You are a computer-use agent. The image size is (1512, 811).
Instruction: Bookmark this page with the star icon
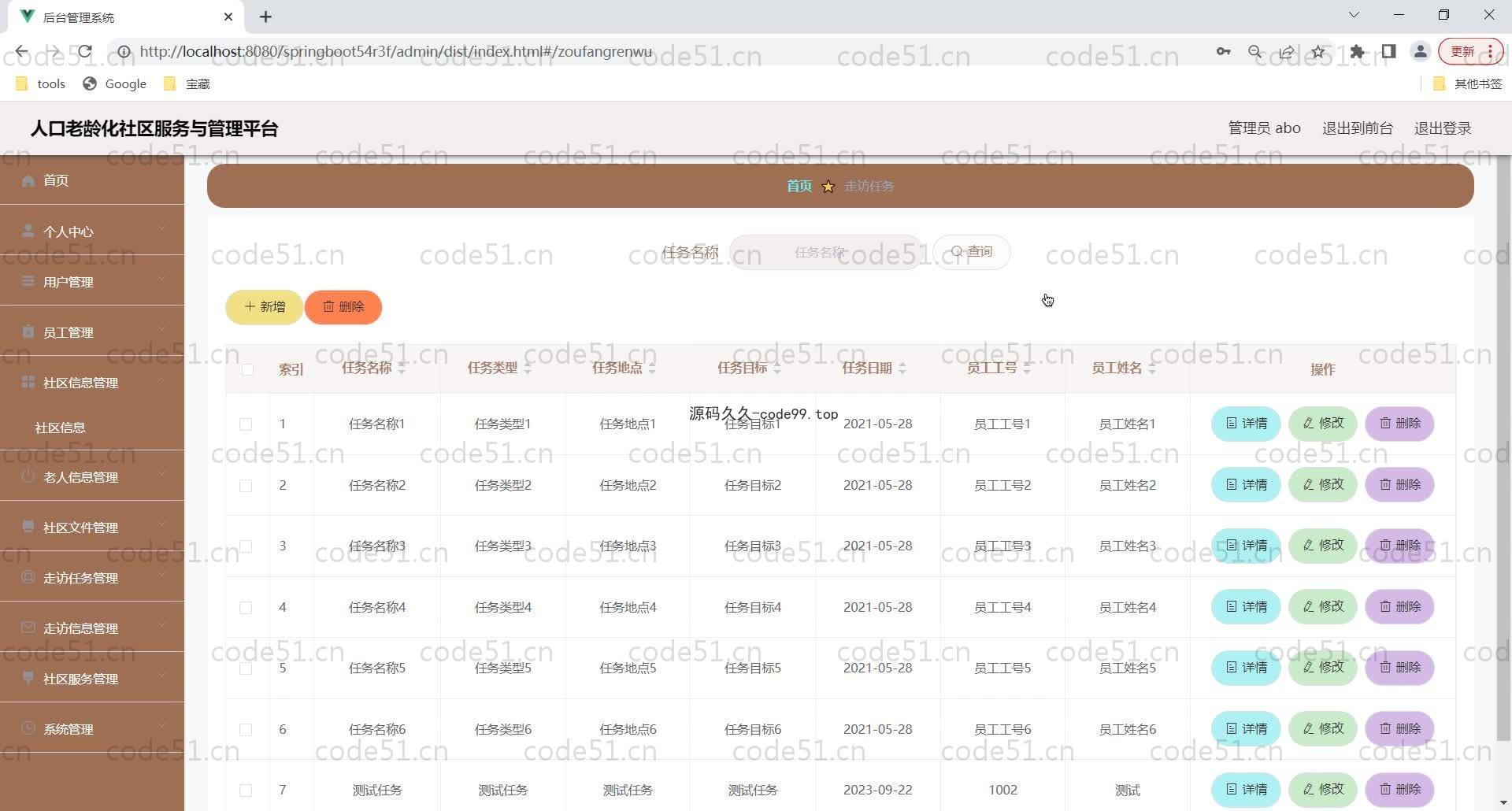(1318, 52)
